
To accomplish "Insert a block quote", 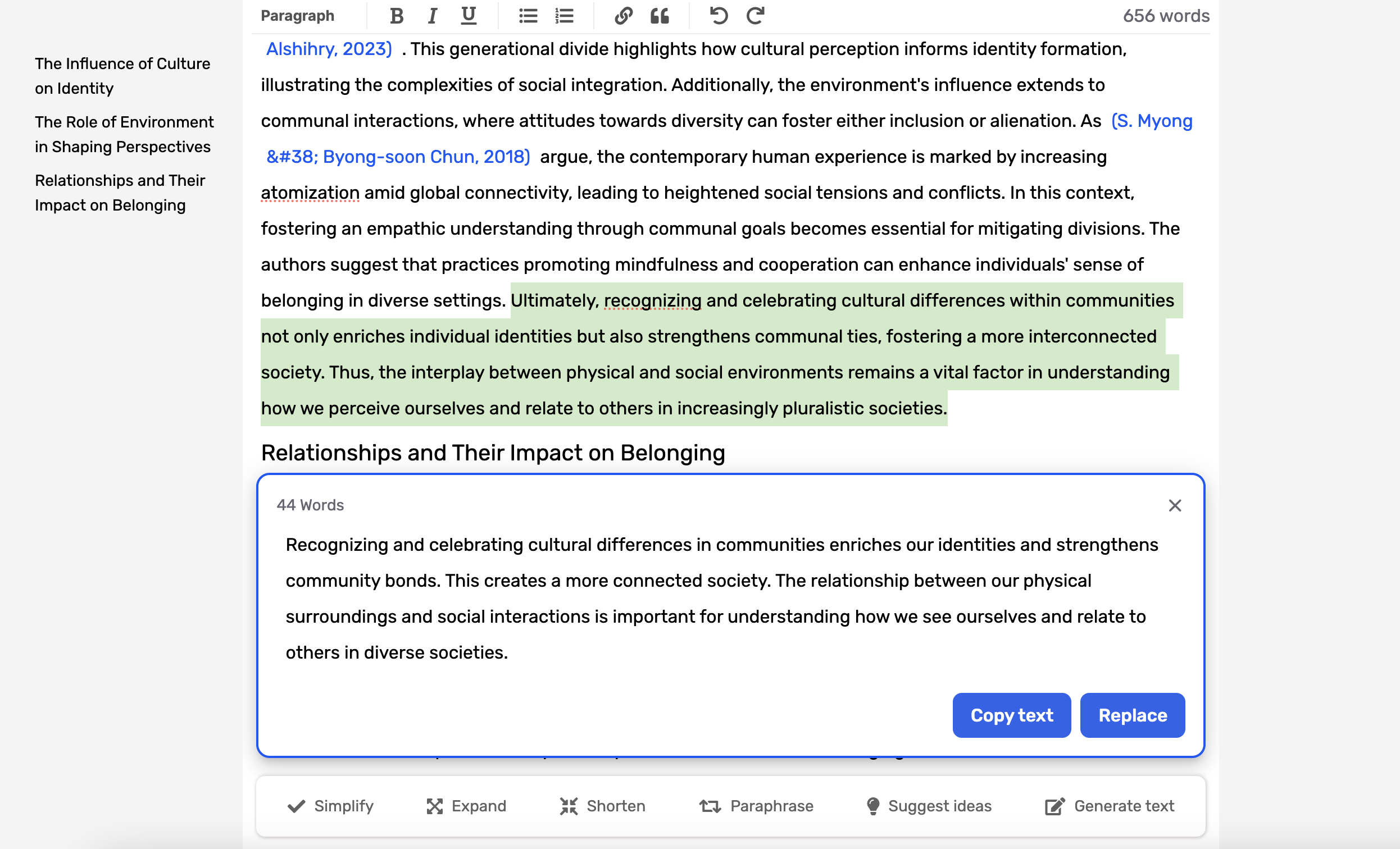I will tap(660, 16).
